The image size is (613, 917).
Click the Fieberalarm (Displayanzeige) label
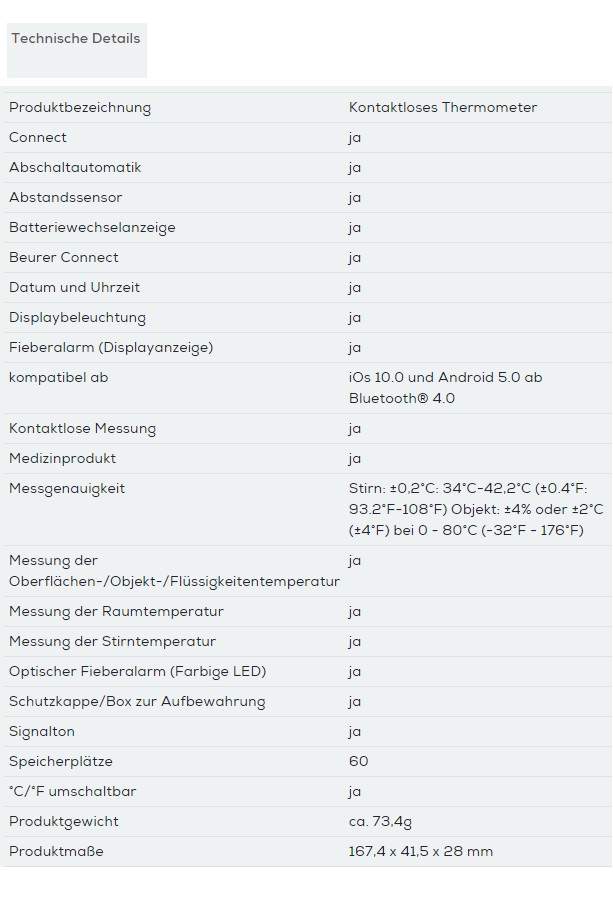tap(111, 348)
